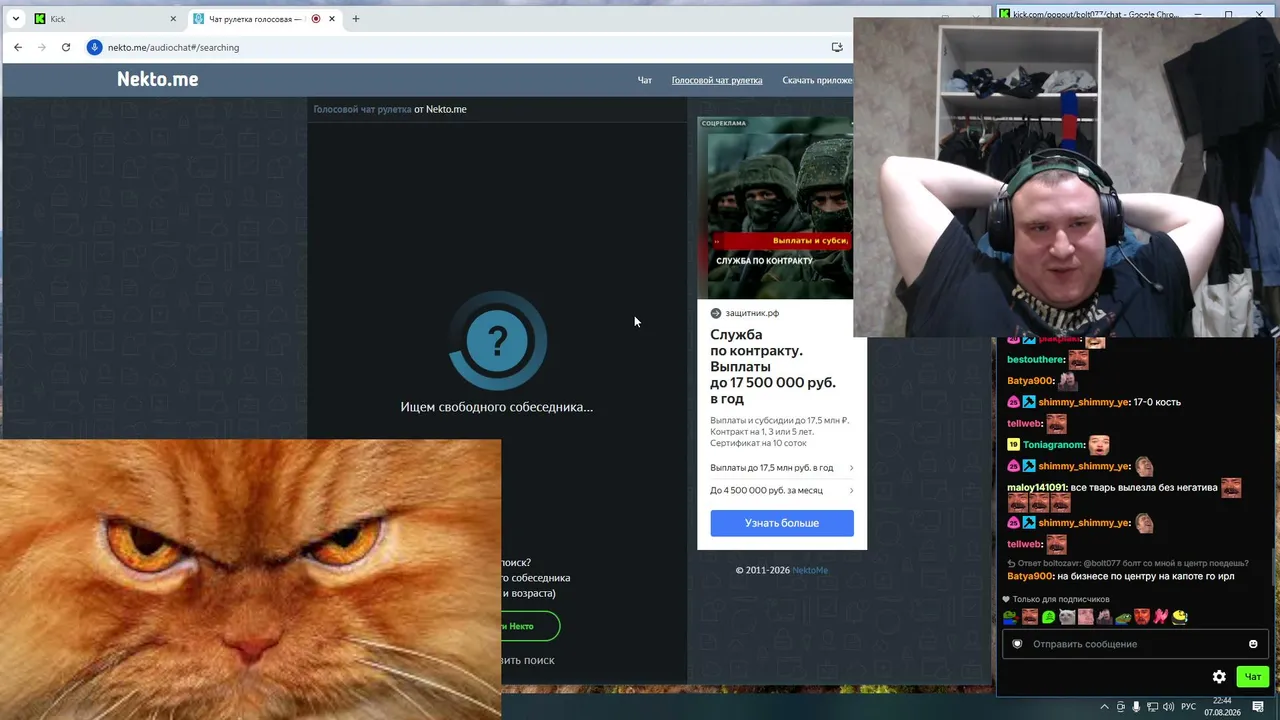This screenshot has height=720, width=1280.
Task: Open a new browser tab
Action: pyautogui.click(x=355, y=19)
